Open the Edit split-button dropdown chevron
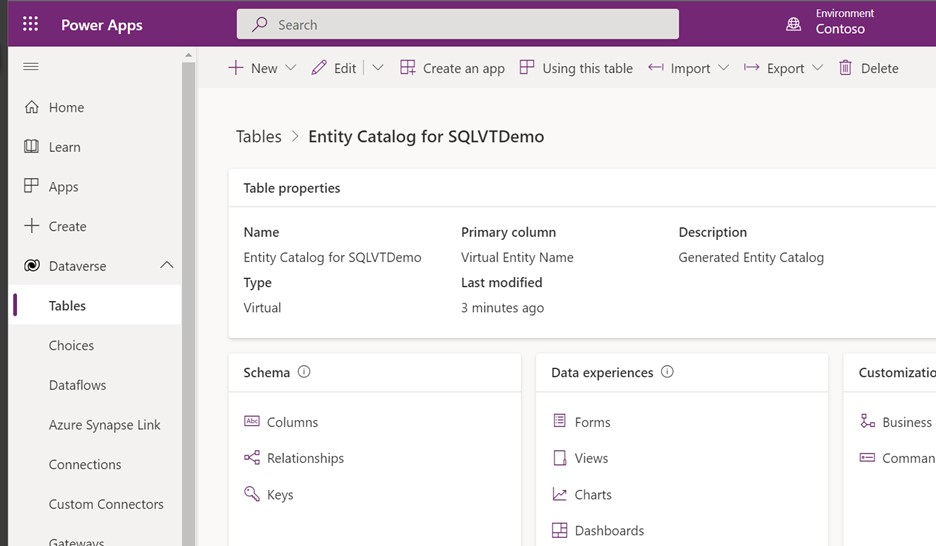The height and width of the screenshot is (546, 936). point(377,68)
